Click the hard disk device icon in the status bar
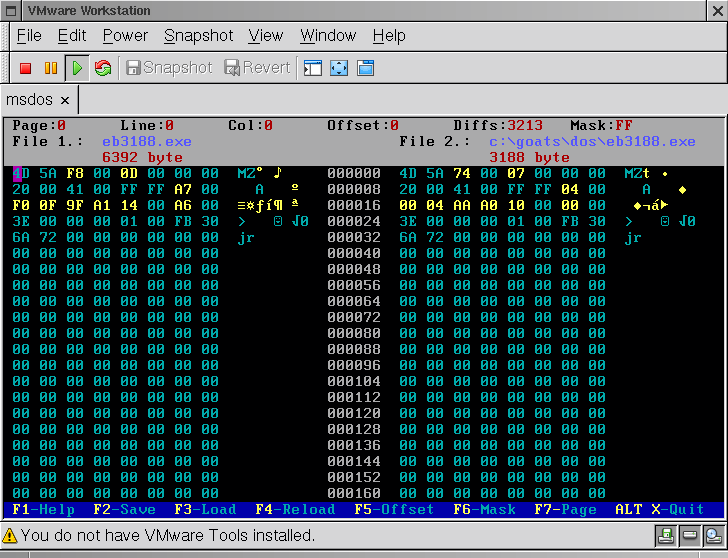The image size is (728, 558). (689, 536)
